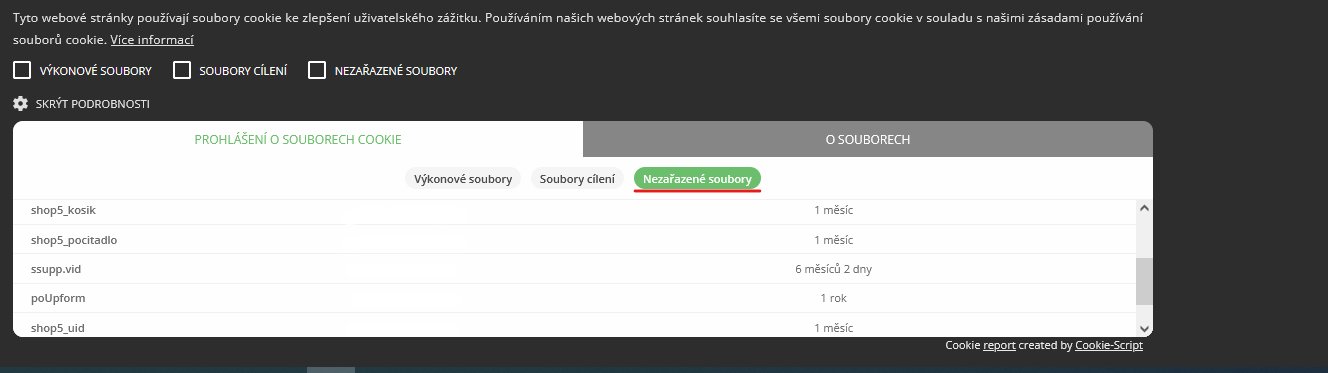Visit the Cookie-Script link
1328x373 pixels.
(x=1109, y=345)
